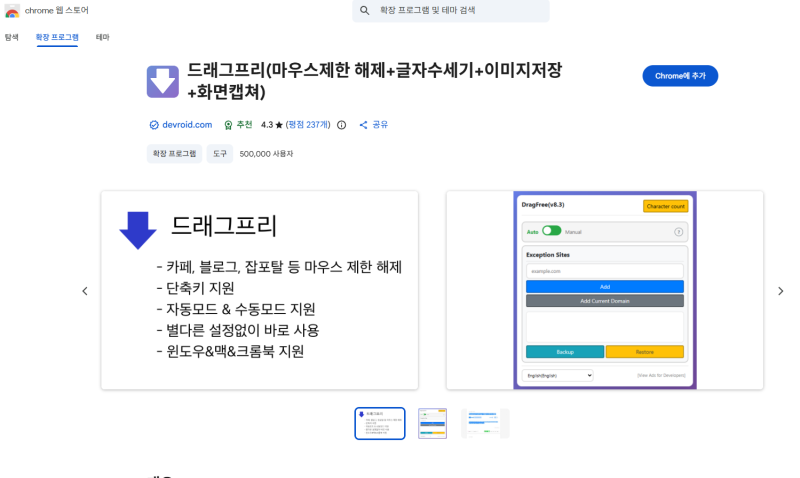This screenshot has height=478, width=800.
Task: Select the first carousel thumbnail
Action: [x=380, y=423]
